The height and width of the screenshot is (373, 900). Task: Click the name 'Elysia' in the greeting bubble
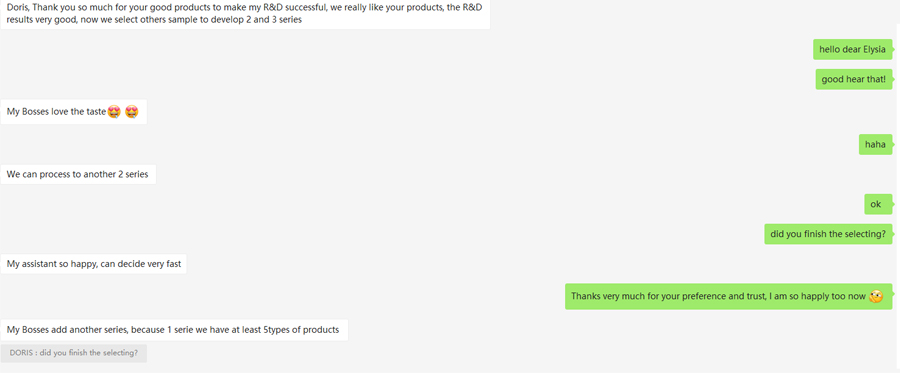875,49
